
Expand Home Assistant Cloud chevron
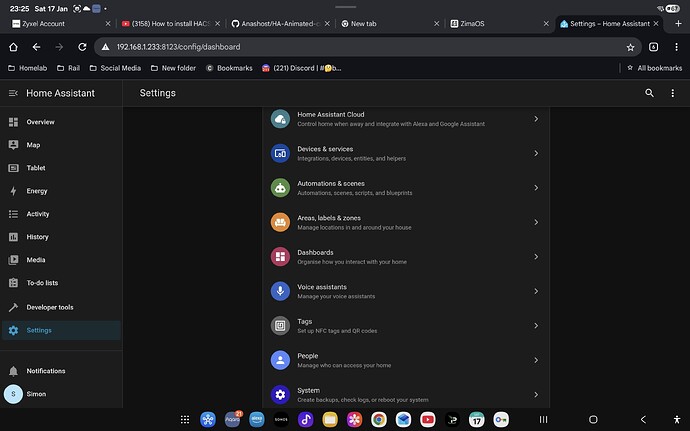(536, 119)
